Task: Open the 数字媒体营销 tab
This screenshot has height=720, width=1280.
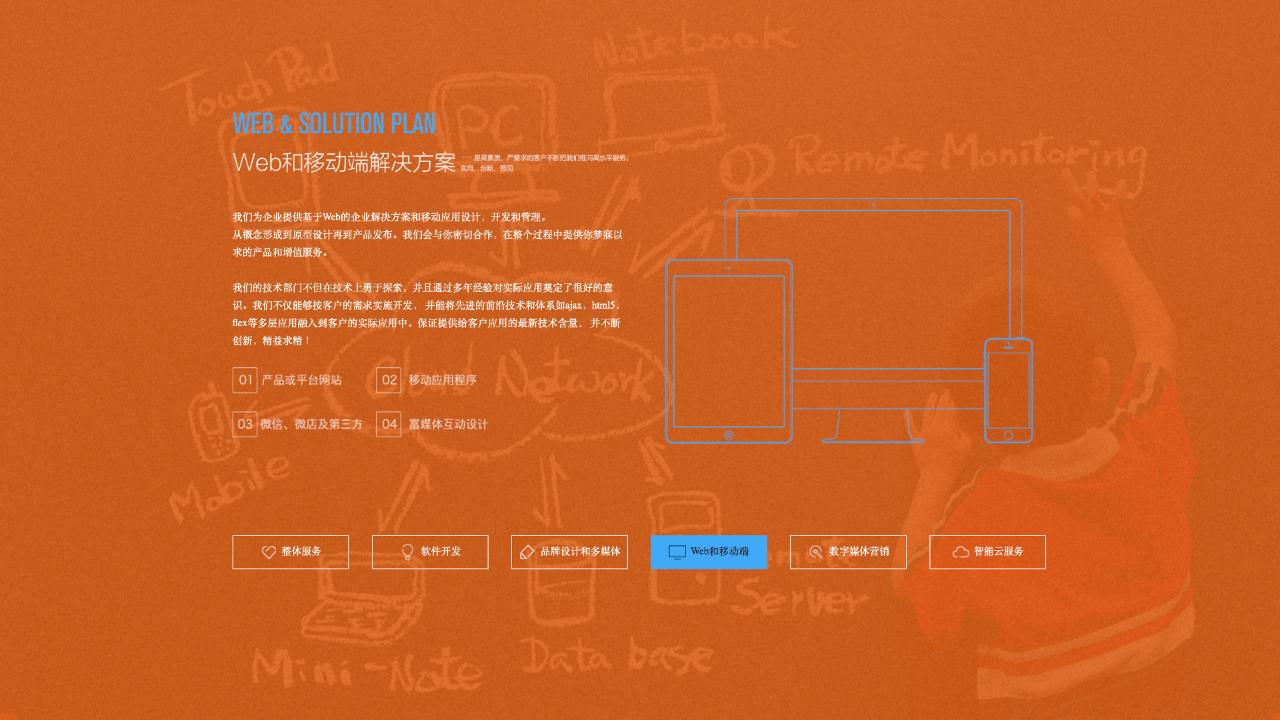Action: click(x=848, y=552)
